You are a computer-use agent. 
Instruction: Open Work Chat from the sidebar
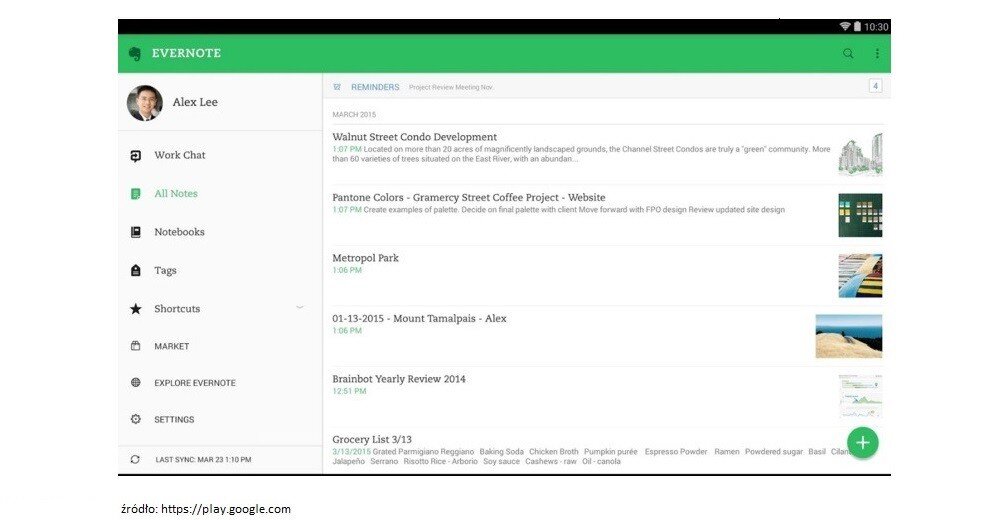(180, 155)
